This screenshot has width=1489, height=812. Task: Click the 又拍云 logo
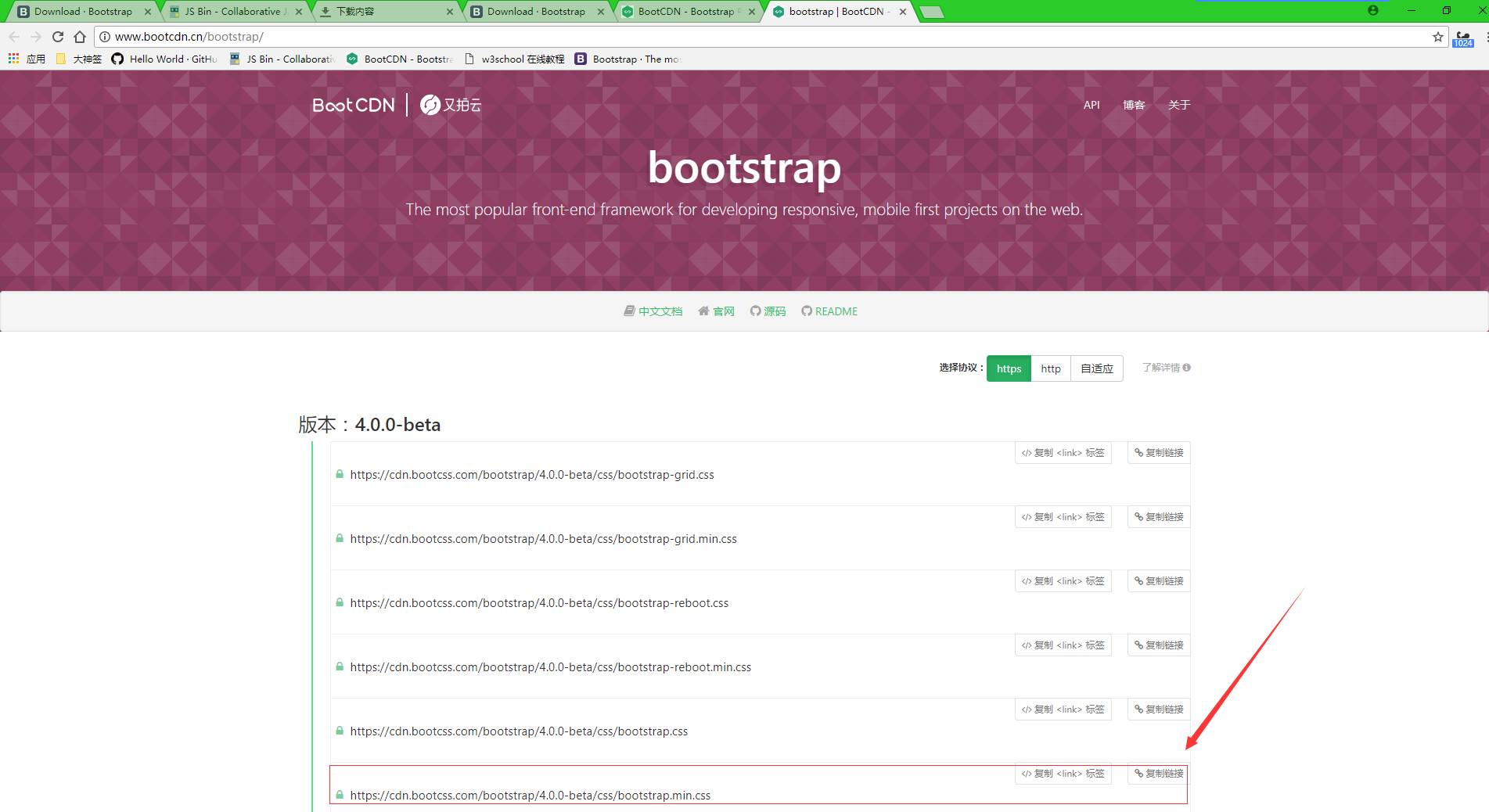coord(451,105)
